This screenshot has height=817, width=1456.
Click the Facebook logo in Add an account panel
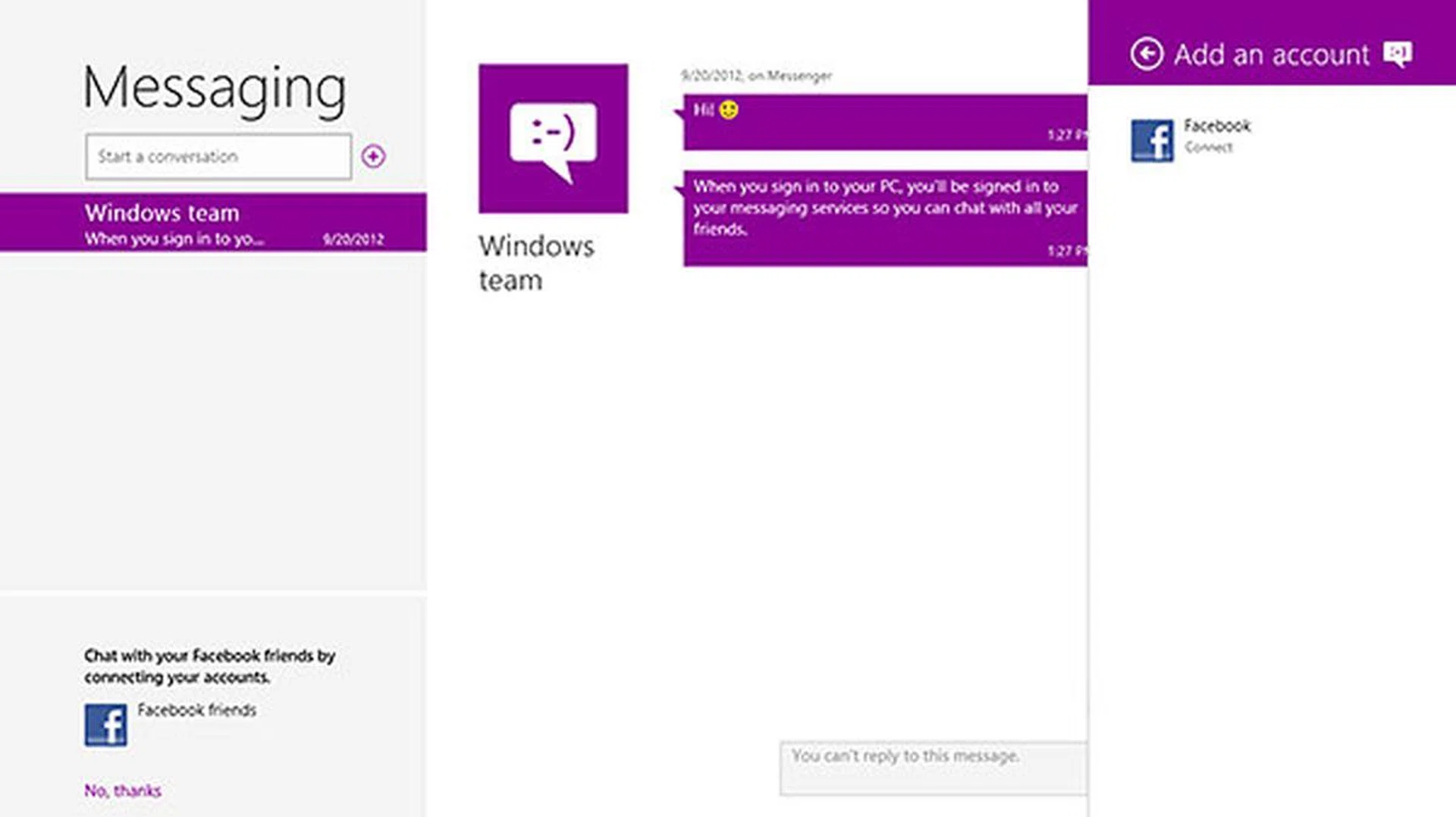click(1152, 141)
